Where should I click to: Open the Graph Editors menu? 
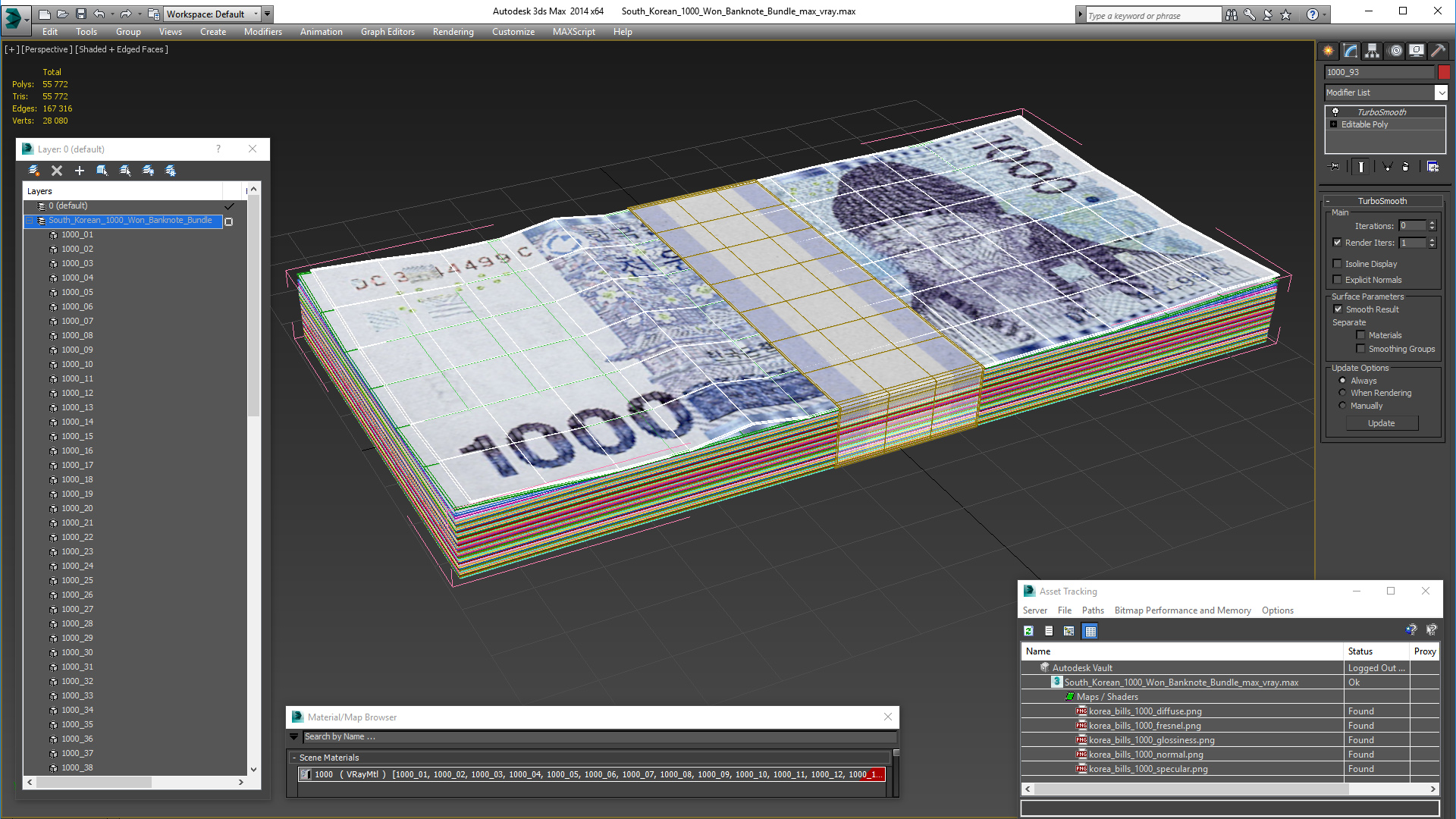coord(388,32)
